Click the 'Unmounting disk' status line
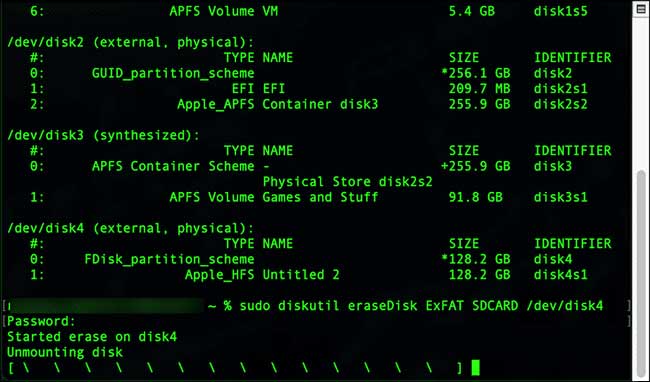650x382 pixels. [65, 352]
